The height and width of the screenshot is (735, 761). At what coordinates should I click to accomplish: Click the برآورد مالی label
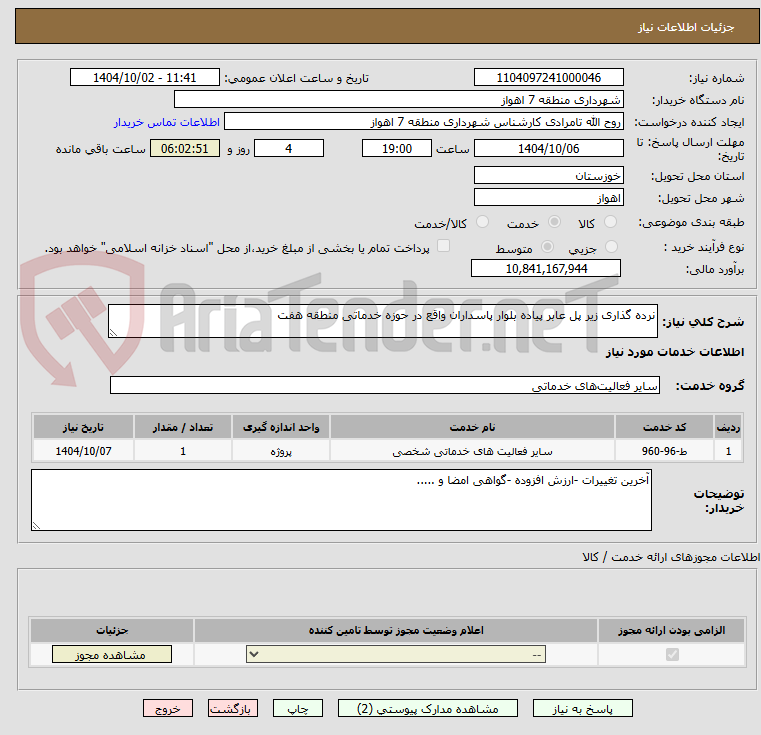tap(715, 269)
